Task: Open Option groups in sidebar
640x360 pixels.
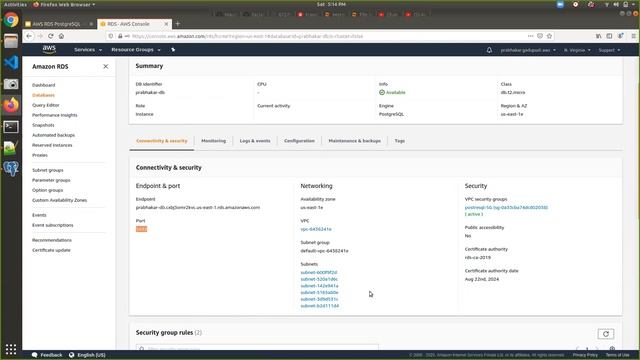Action: point(47,190)
